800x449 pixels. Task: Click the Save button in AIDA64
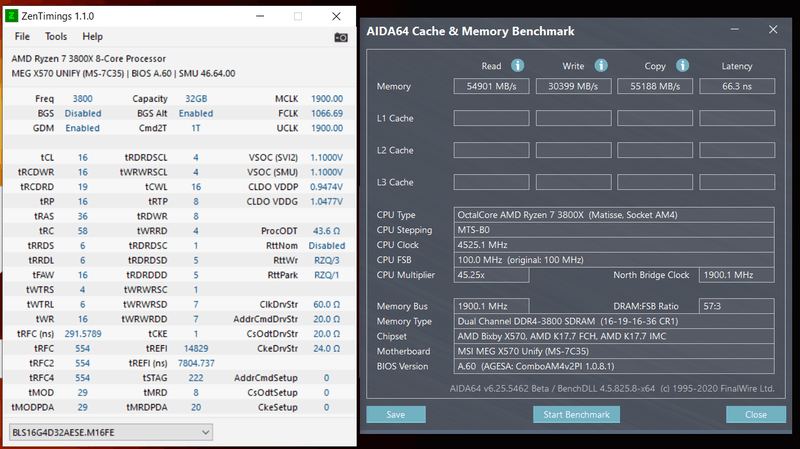coord(396,414)
